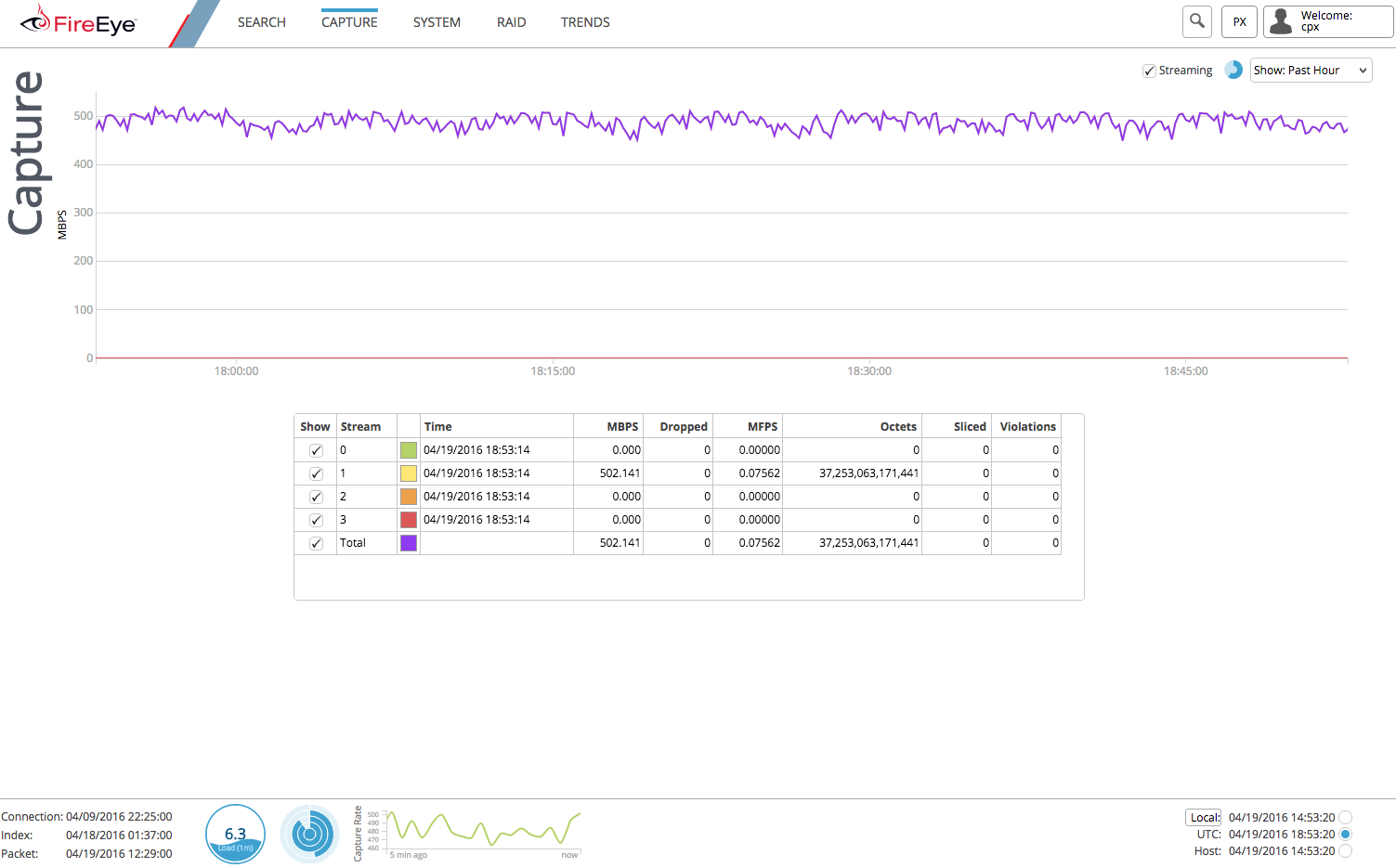Click the orange swatch for stream 2
This screenshot has height=868, width=1396.
click(x=409, y=497)
